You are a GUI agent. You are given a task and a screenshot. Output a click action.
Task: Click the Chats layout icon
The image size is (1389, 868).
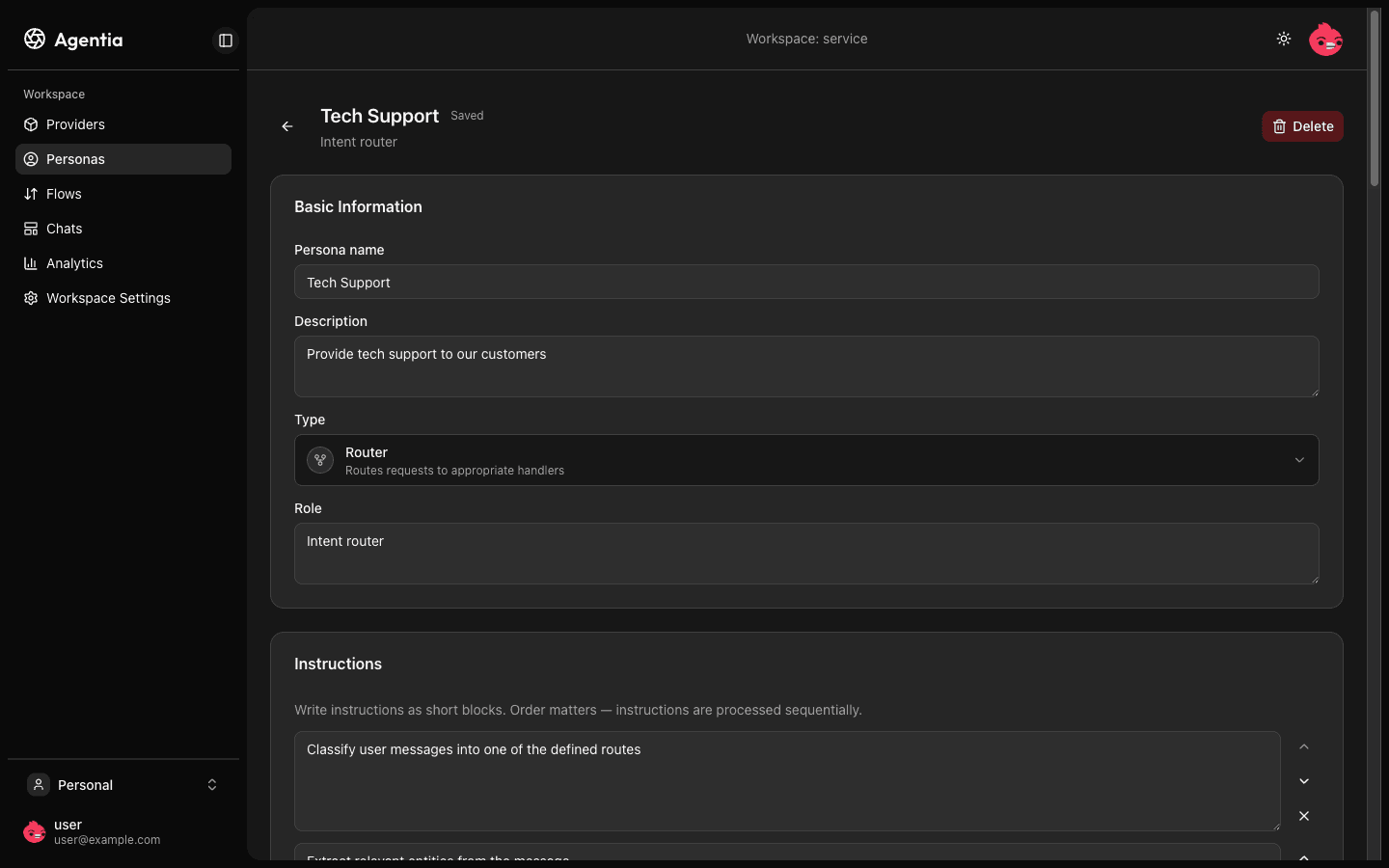31,229
